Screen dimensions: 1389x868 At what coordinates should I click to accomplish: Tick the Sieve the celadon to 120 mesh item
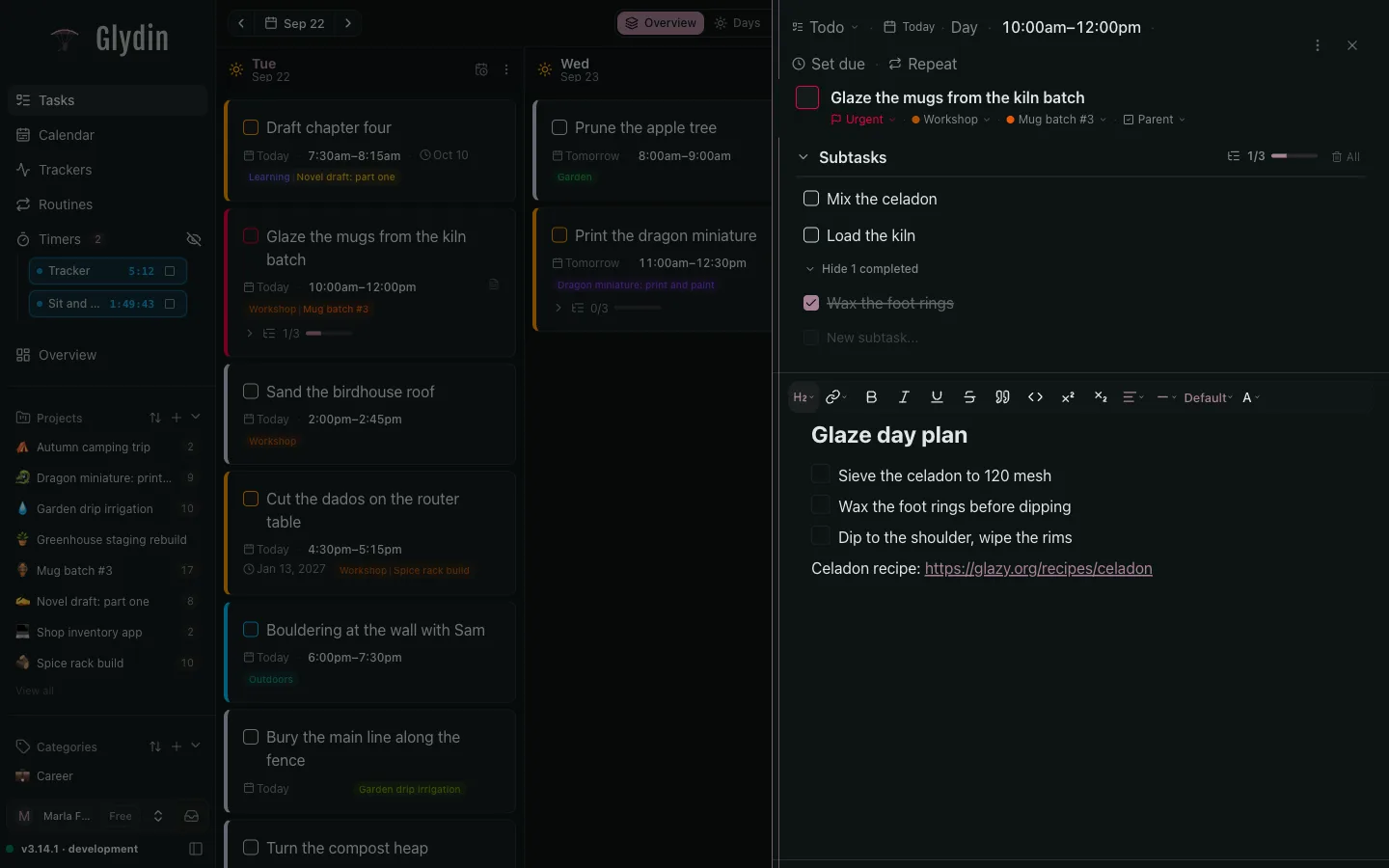point(821,475)
